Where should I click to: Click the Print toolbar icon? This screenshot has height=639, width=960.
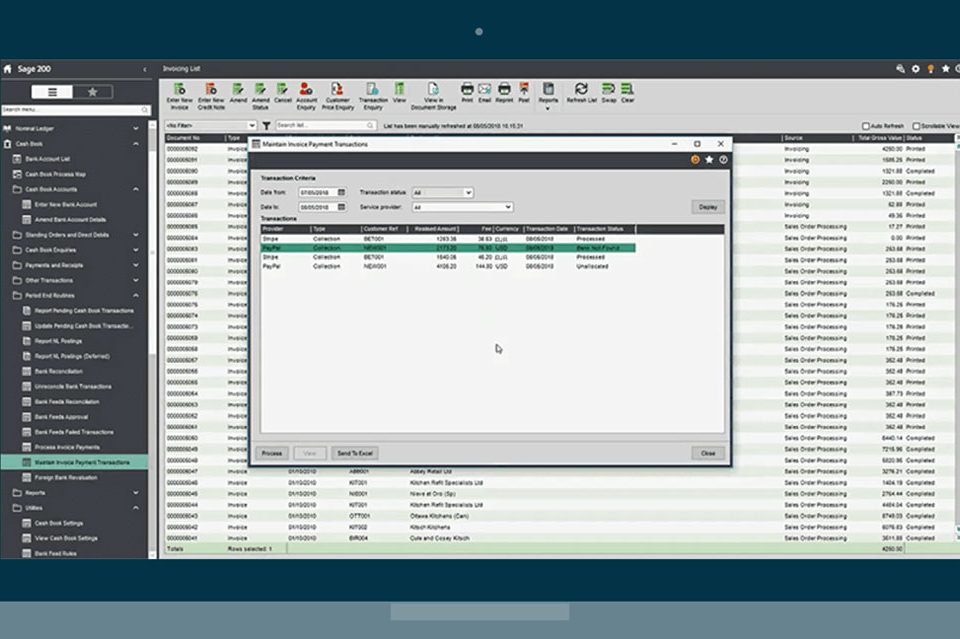pos(467,93)
